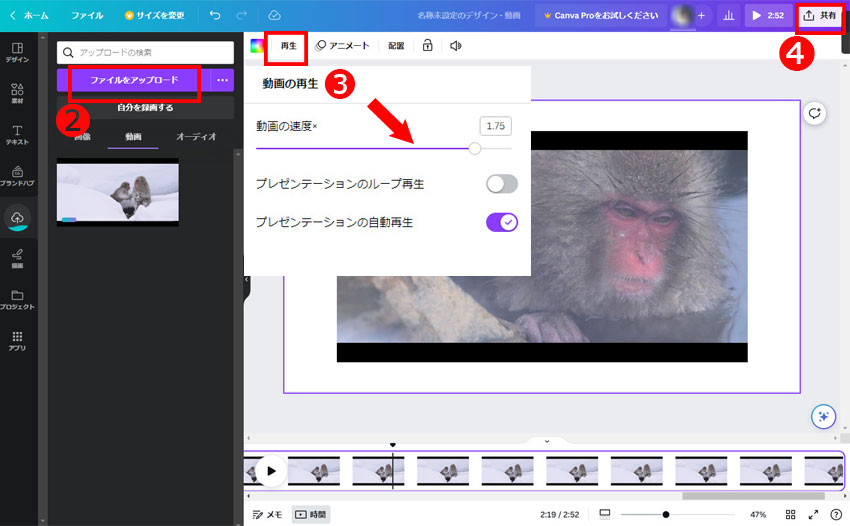This screenshot has height=526, width=850.
Task: Click the volume speaker icon
Action: tap(456, 46)
